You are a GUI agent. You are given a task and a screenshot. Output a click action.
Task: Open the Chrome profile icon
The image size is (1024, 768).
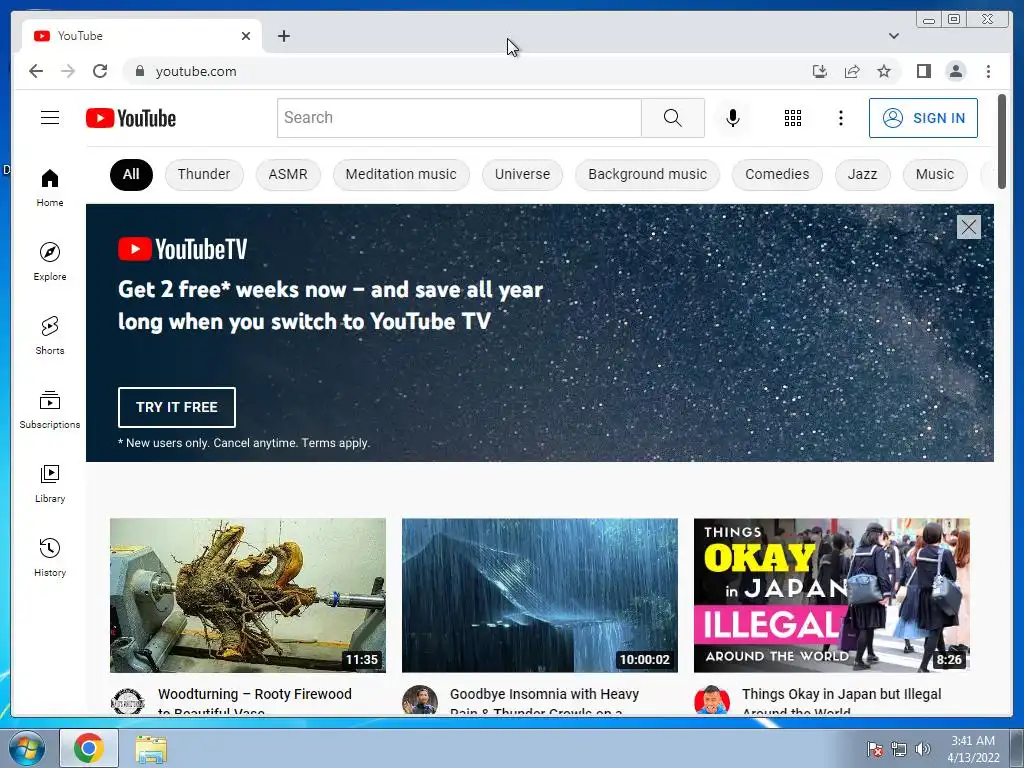955,71
